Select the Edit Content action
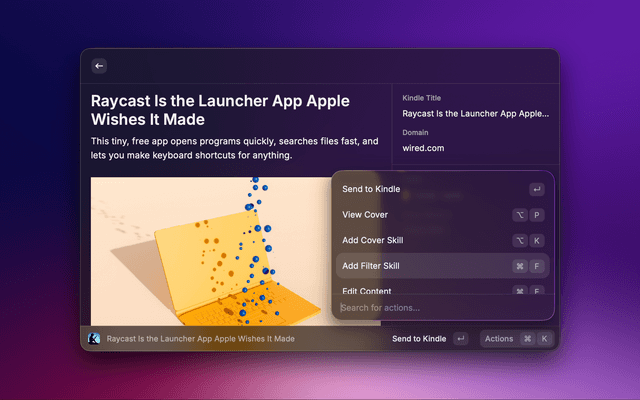This screenshot has height=400, width=640. point(367,290)
